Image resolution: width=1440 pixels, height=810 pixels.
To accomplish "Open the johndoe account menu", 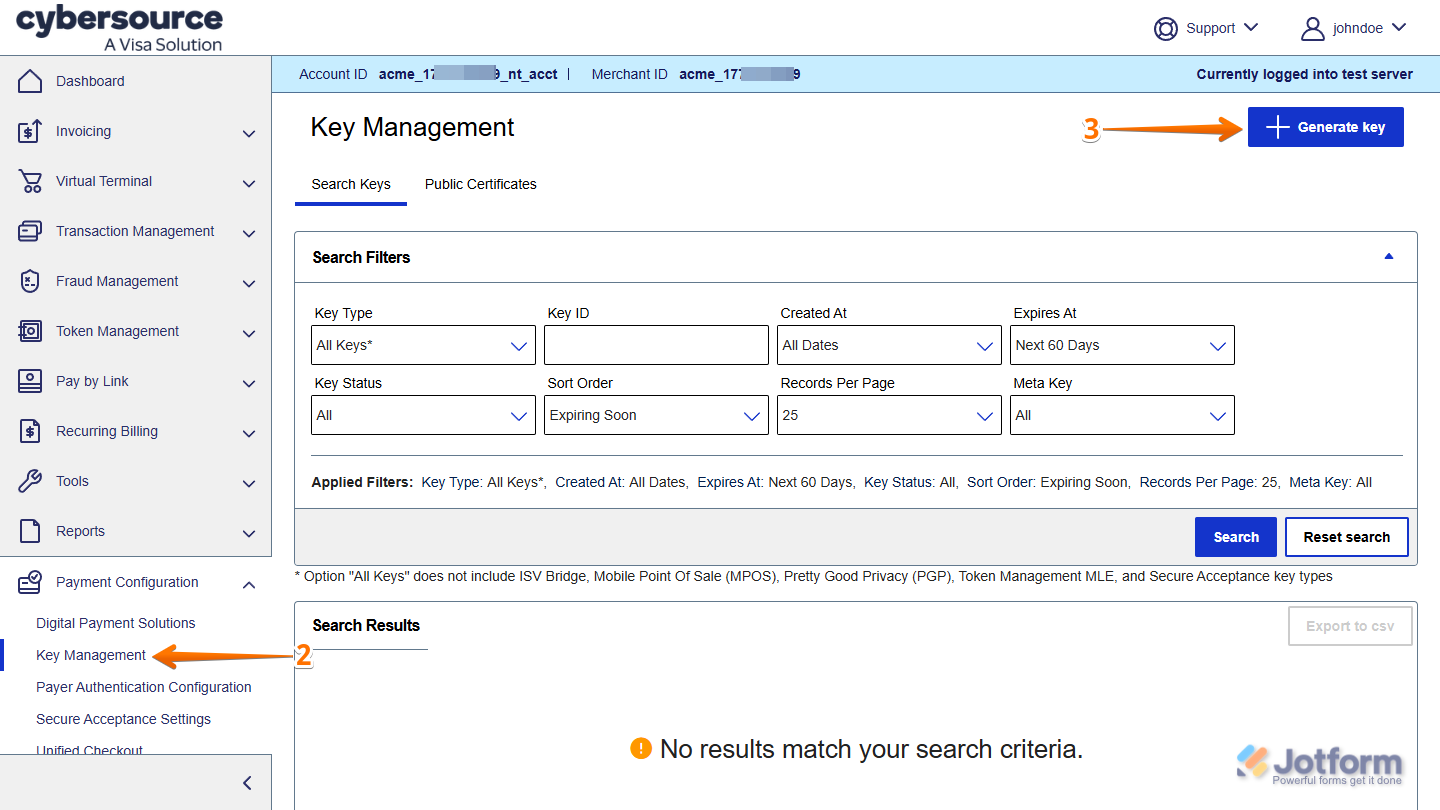I will coord(1354,28).
